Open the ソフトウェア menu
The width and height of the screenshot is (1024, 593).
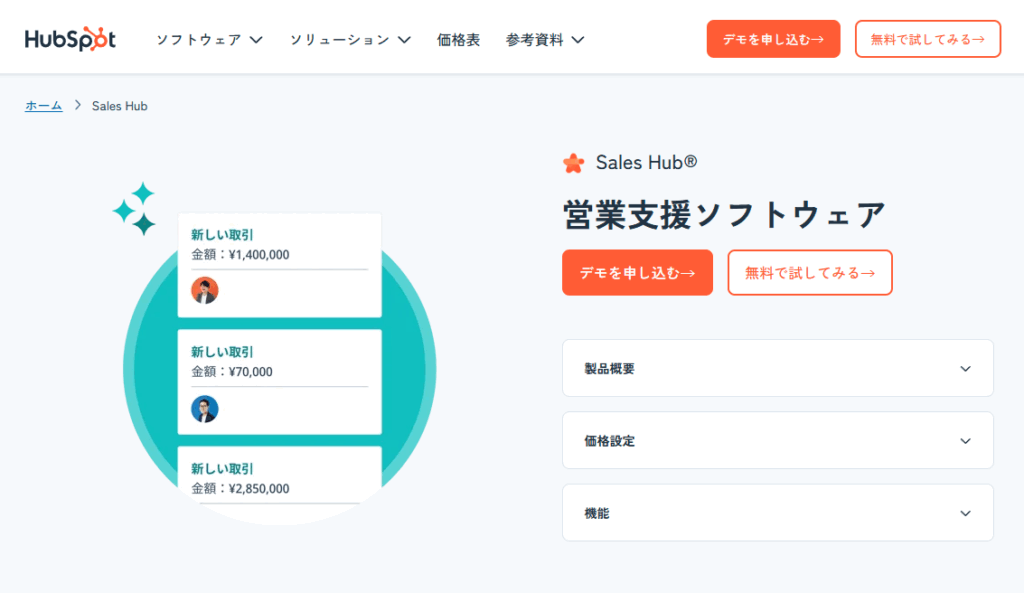point(209,40)
